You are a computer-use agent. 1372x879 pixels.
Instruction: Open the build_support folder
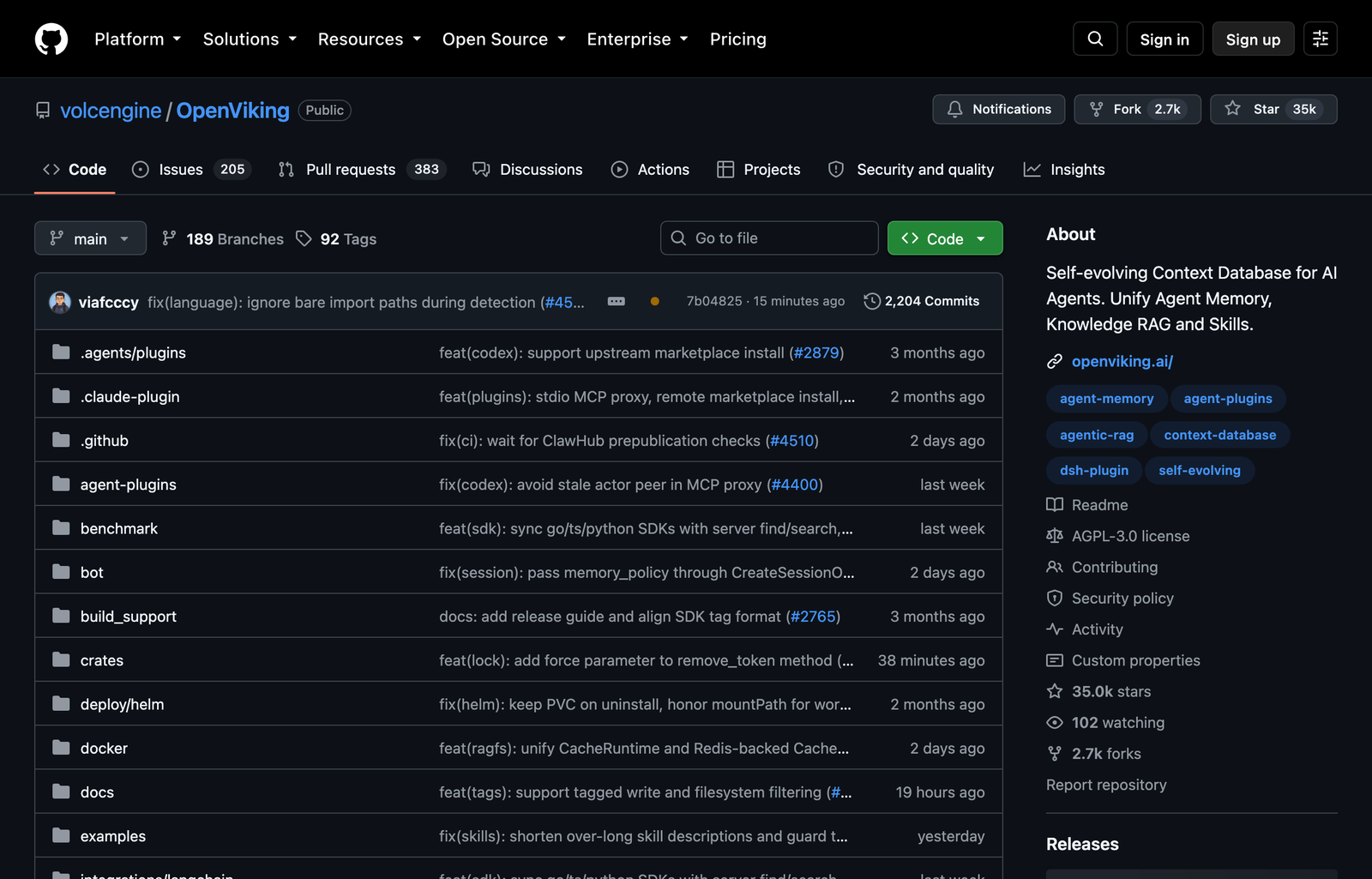click(x=129, y=616)
